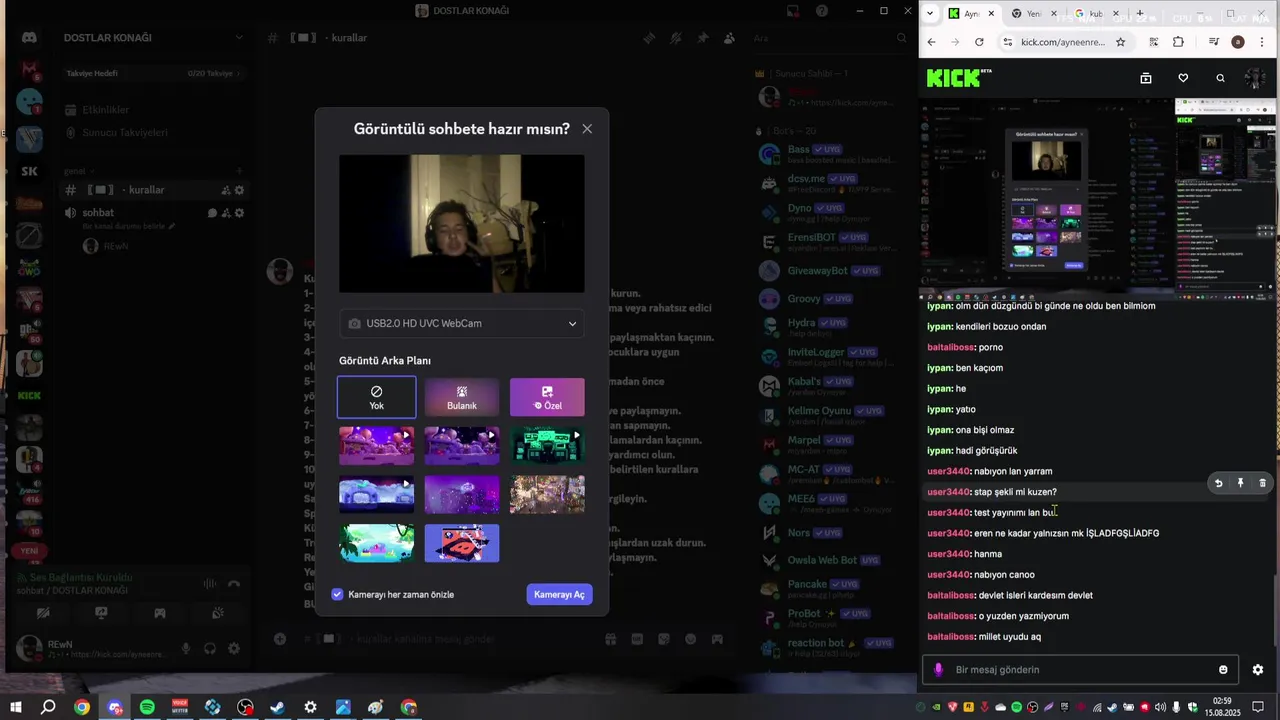Toggle Discord member list icon

[729, 38]
